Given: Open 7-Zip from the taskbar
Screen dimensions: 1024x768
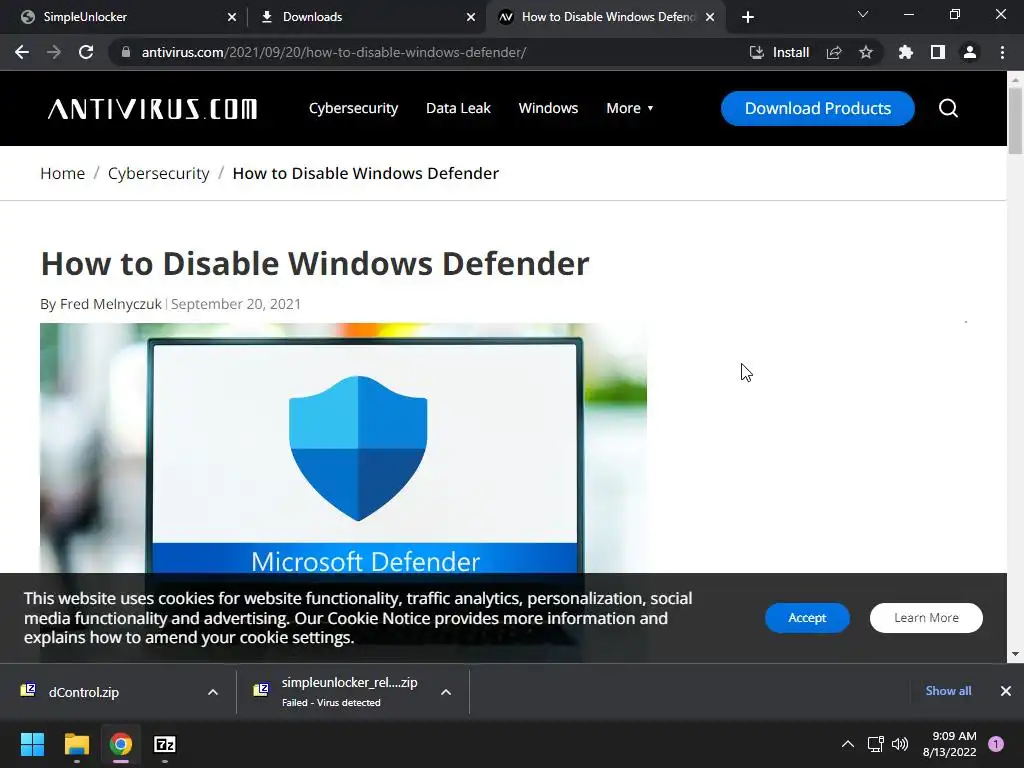Looking at the screenshot, I should pos(165,744).
